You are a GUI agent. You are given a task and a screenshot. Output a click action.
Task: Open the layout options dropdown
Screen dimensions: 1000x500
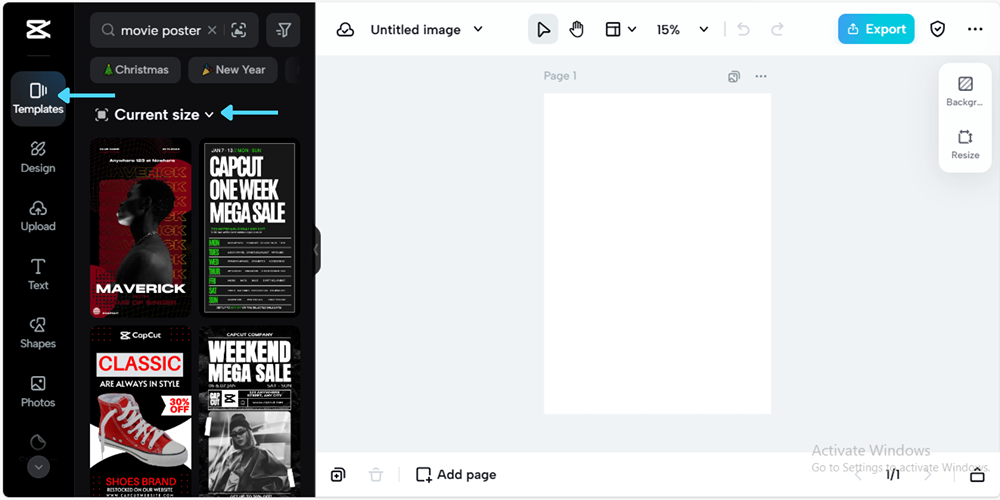pyautogui.click(x=621, y=29)
